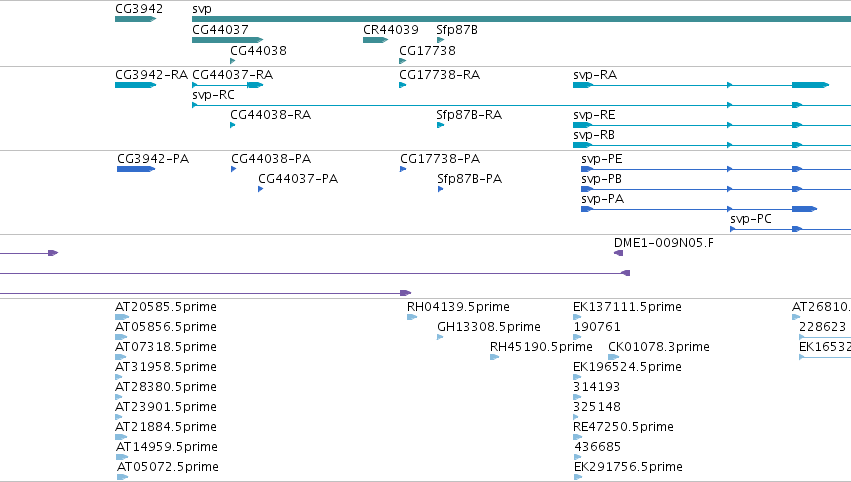Screen dimensions: 851x482
Task: Select the svp-RC transcript label
Action: point(213,94)
